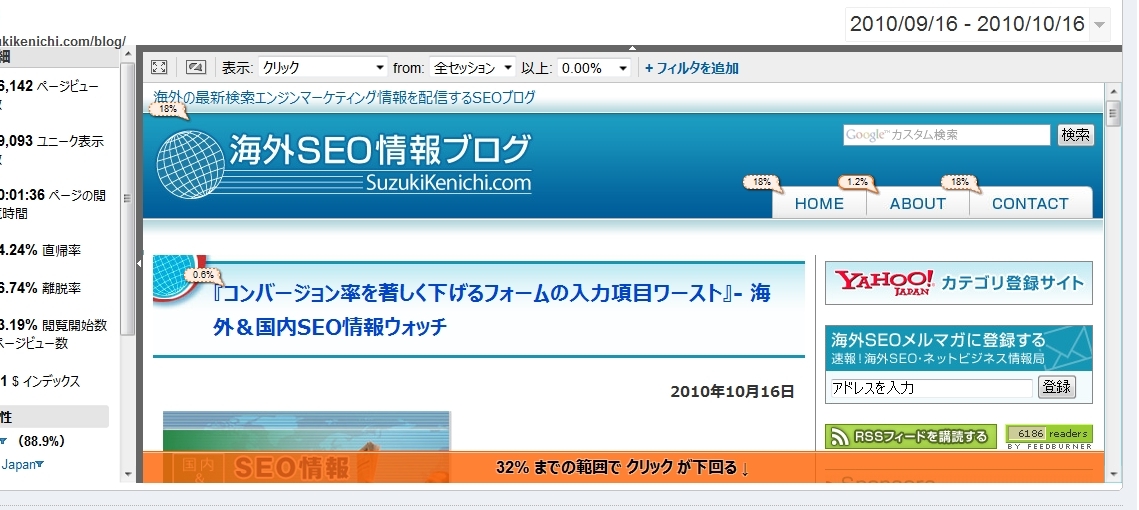Open the 以上 0.00% threshold dropdown
This screenshot has height=510, width=1139.
click(x=593, y=68)
